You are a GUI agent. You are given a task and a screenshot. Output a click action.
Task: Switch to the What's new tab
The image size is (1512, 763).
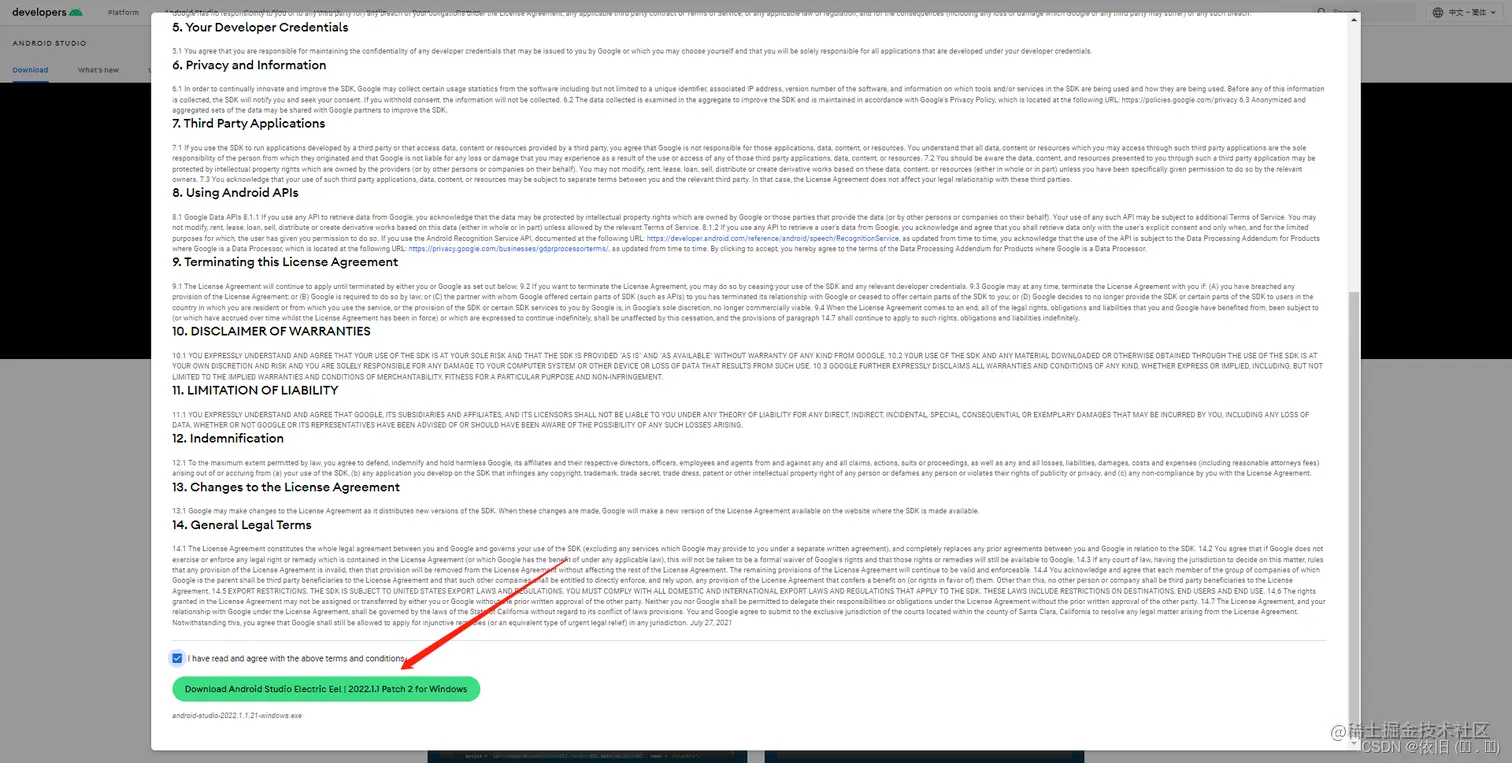(98, 70)
